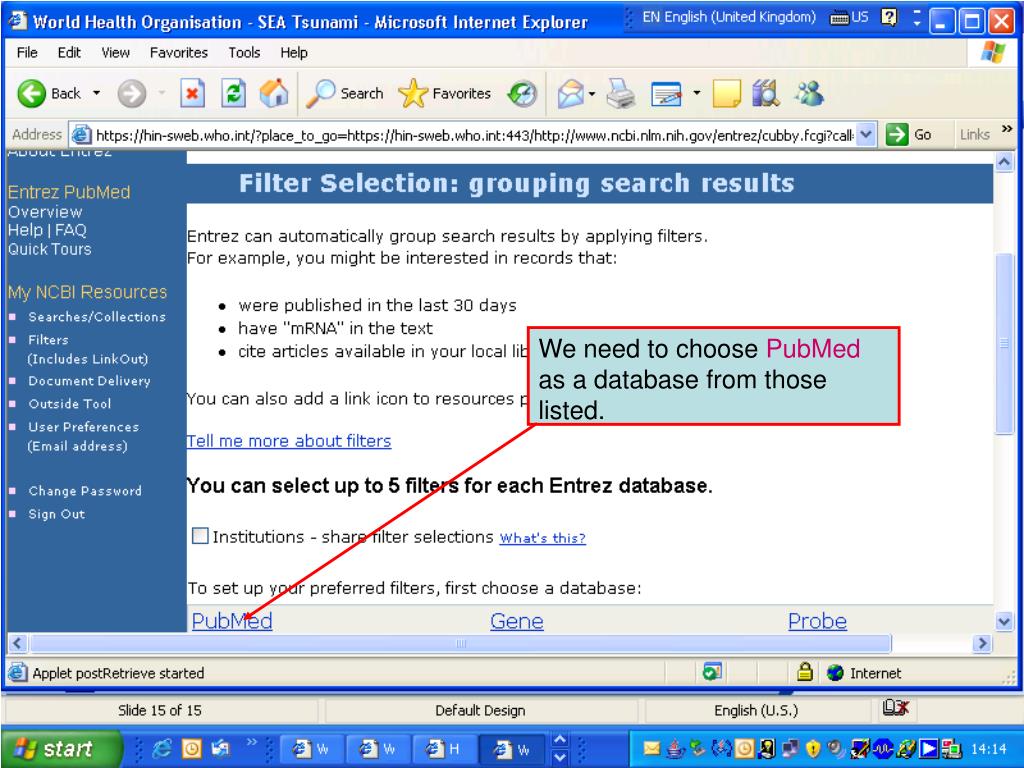Click the green Go arrow button
The image size is (1024, 768).
897,135
